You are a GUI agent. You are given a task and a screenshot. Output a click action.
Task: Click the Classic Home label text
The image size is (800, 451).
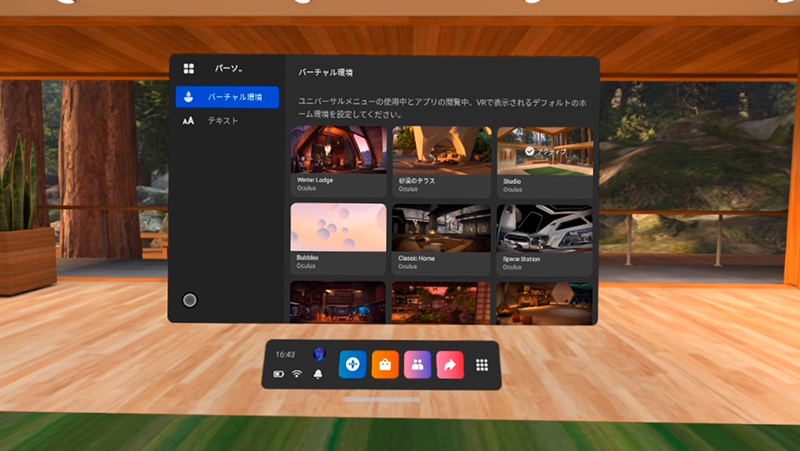(x=416, y=258)
